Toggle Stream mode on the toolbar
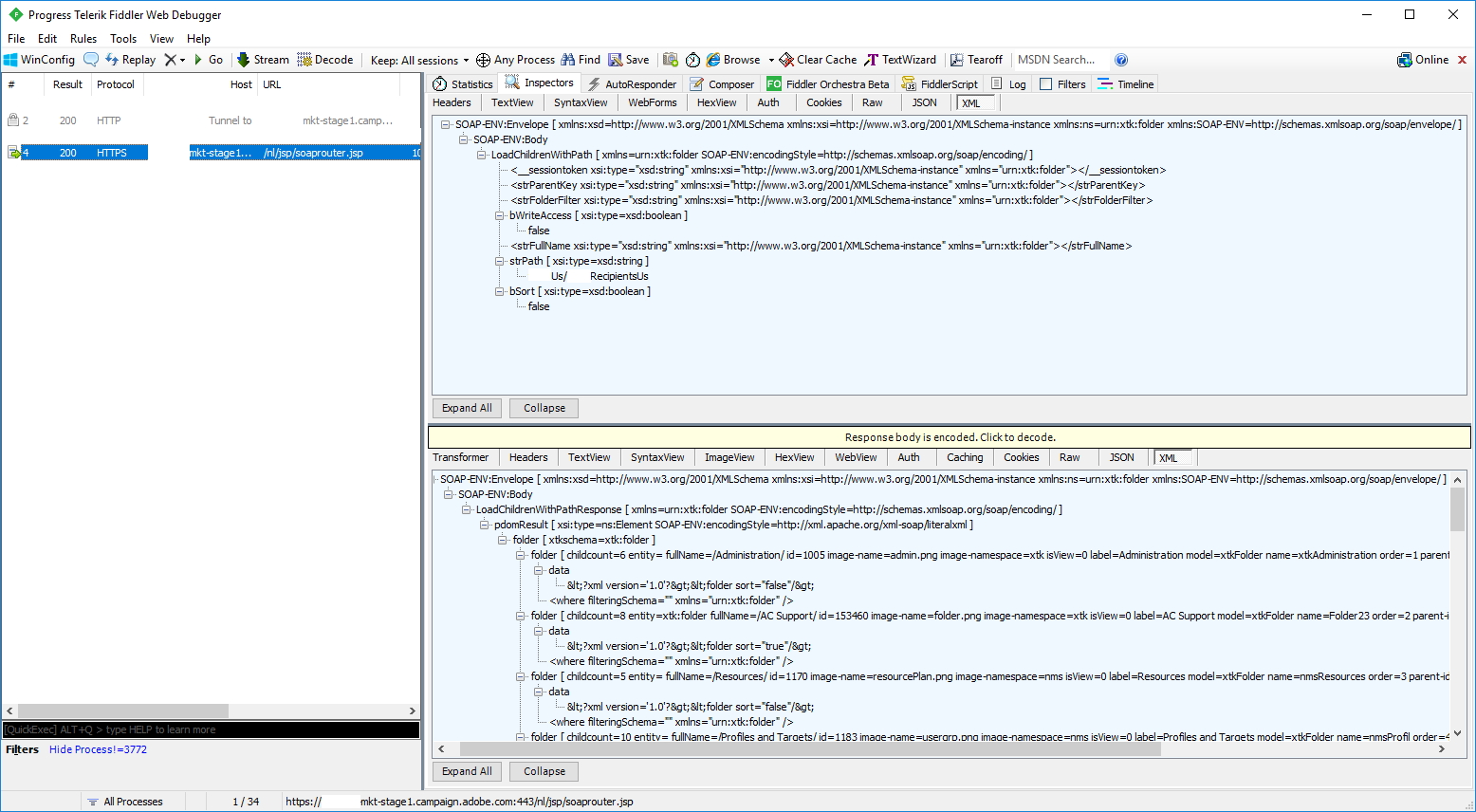 tap(263, 60)
